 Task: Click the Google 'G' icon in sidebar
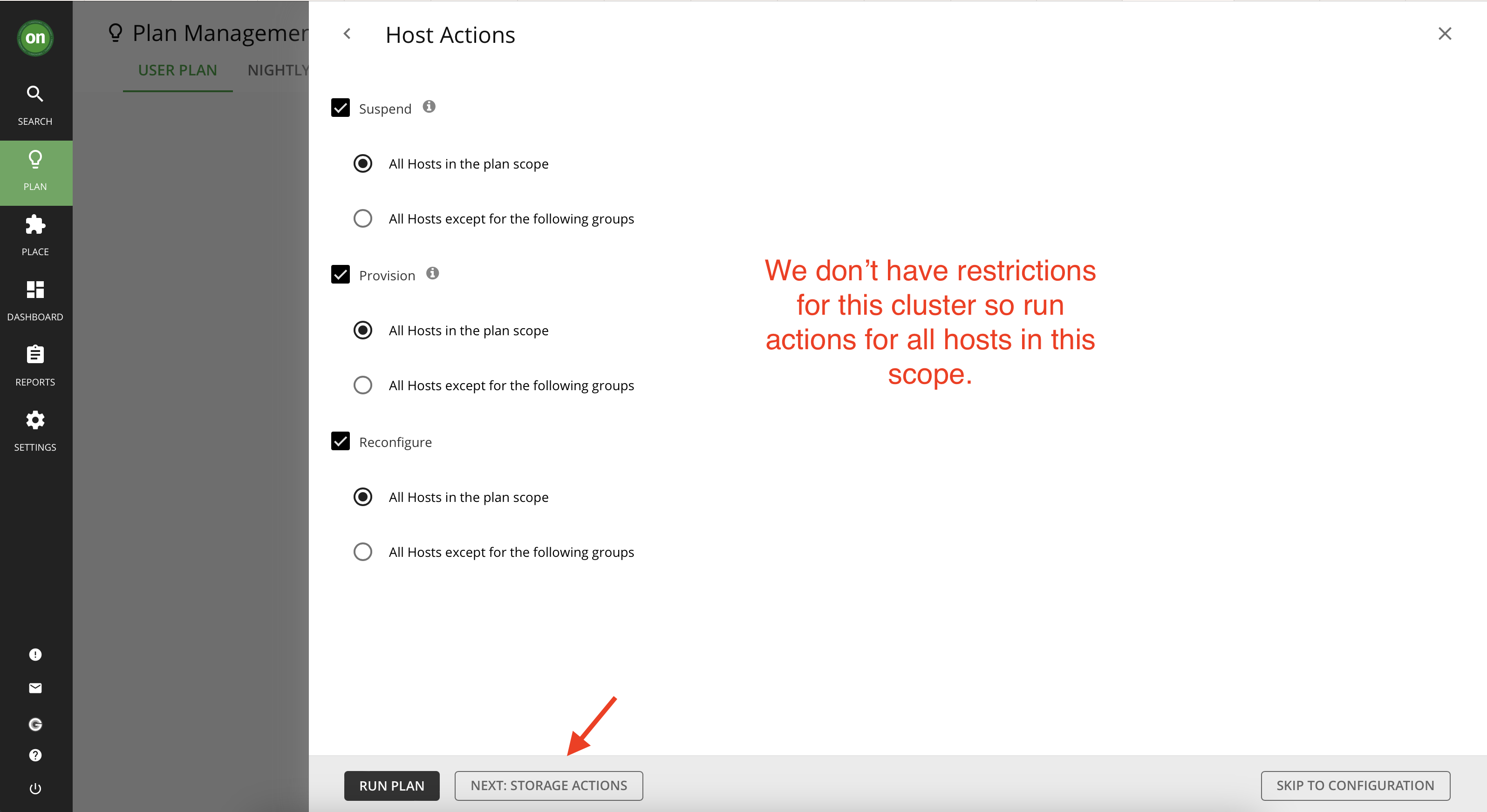click(x=35, y=724)
